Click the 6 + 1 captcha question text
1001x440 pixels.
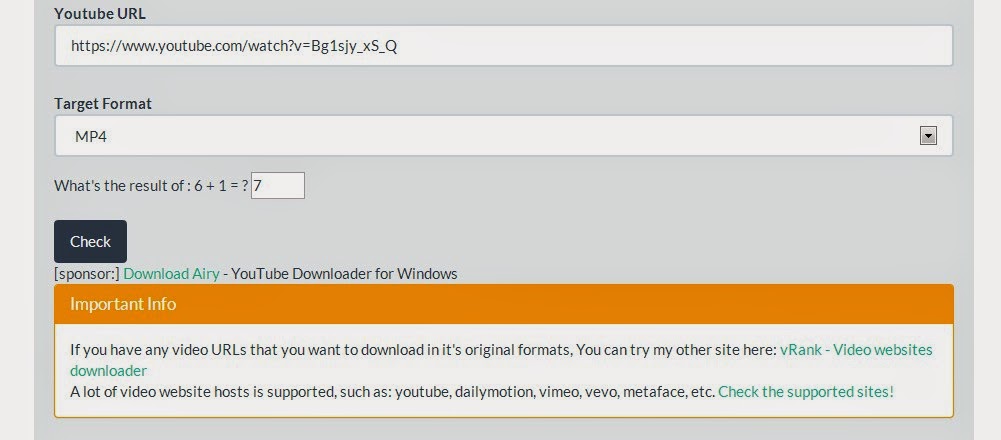[x=150, y=186]
